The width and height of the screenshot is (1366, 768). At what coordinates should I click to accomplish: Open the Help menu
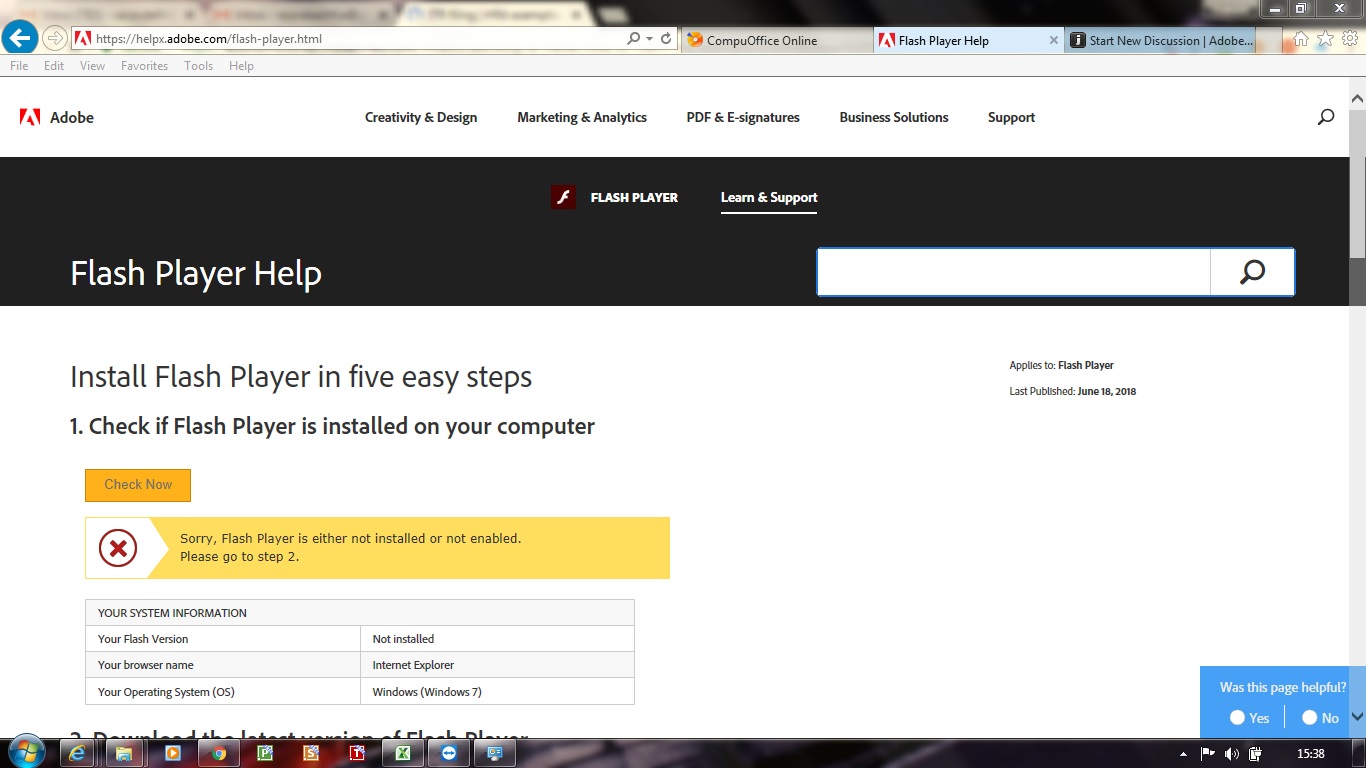tap(241, 66)
